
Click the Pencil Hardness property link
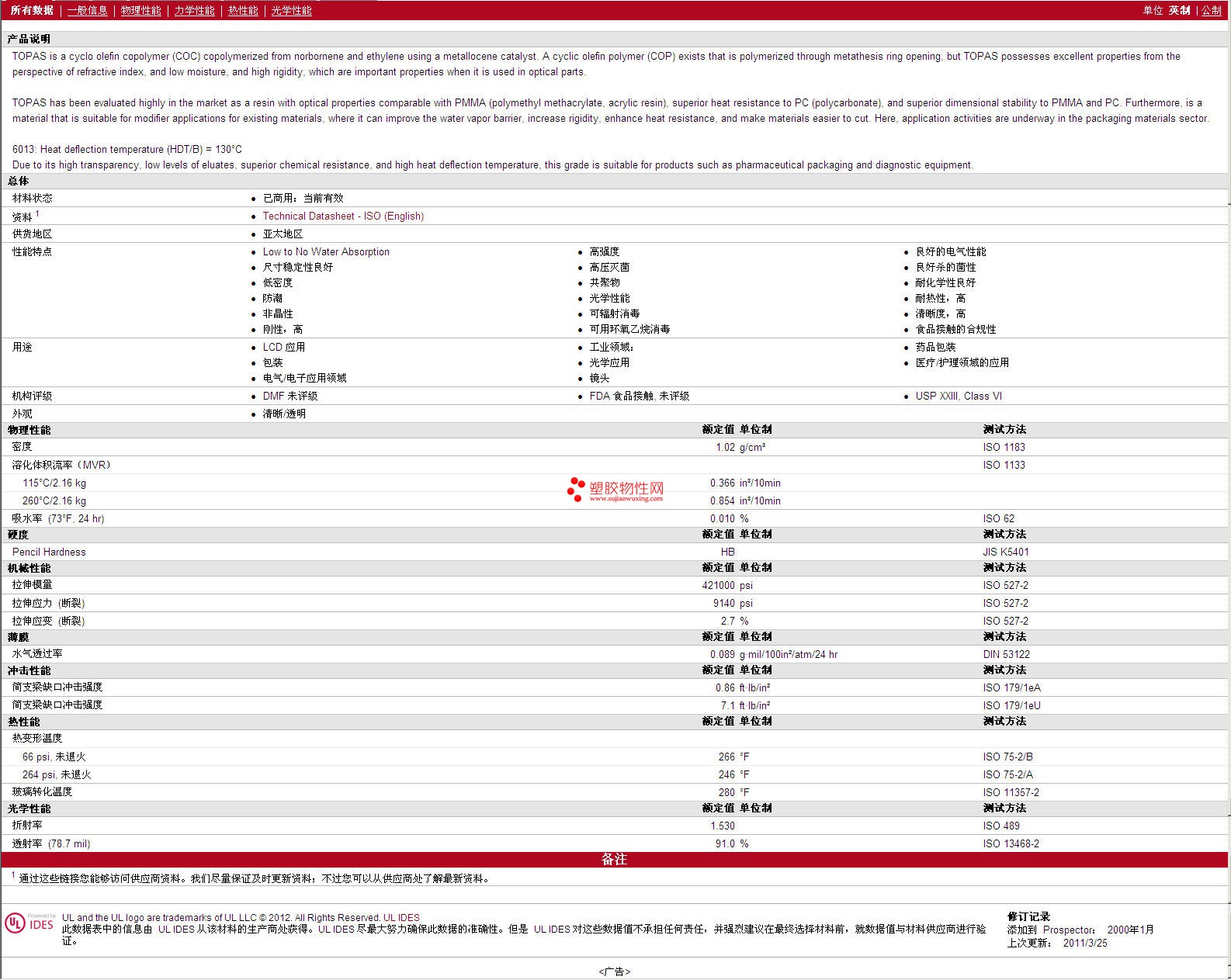pos(49,552)
